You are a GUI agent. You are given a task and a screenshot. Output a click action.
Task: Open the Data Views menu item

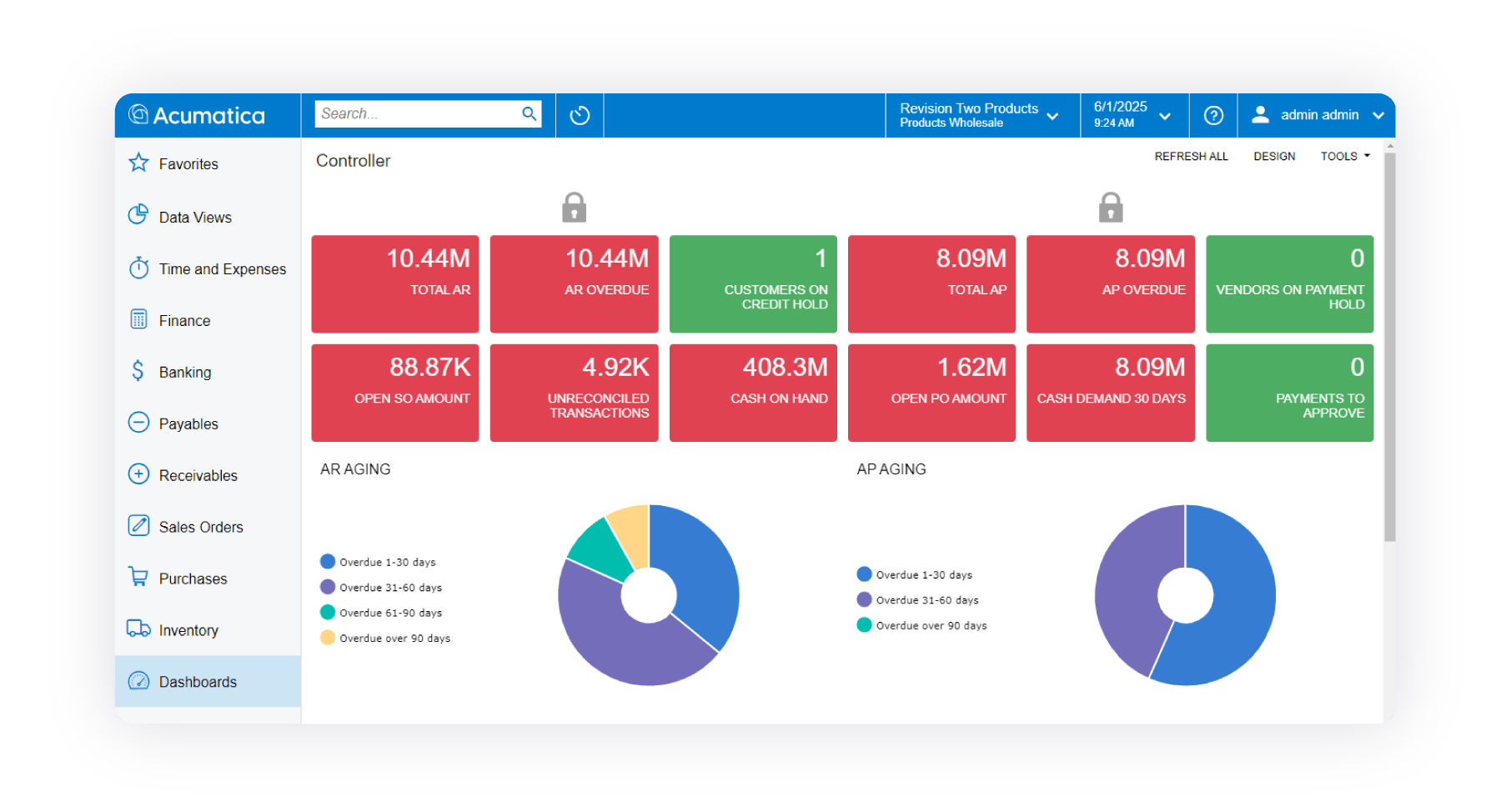[208, 217]
